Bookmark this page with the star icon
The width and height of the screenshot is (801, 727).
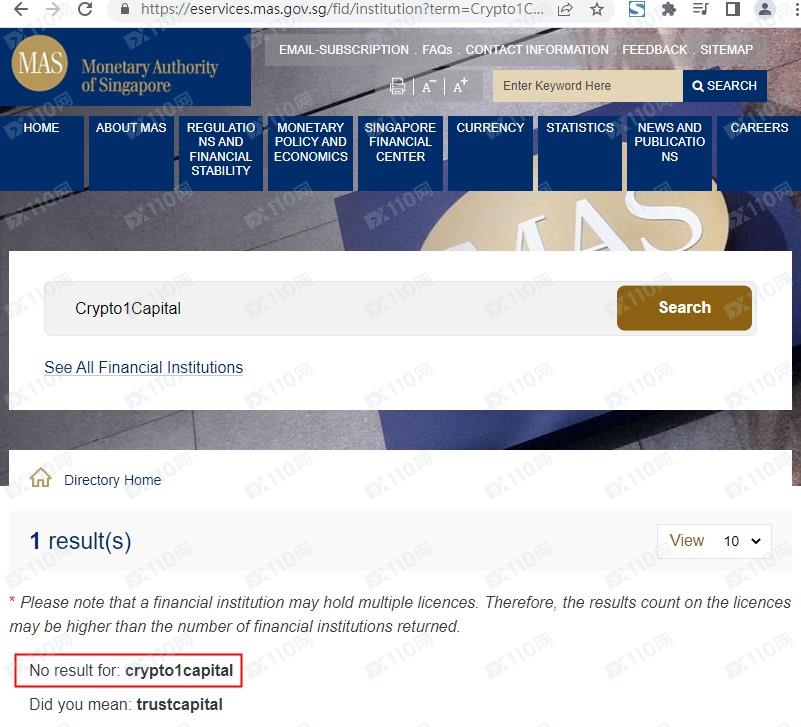click(x=597, y=9)
